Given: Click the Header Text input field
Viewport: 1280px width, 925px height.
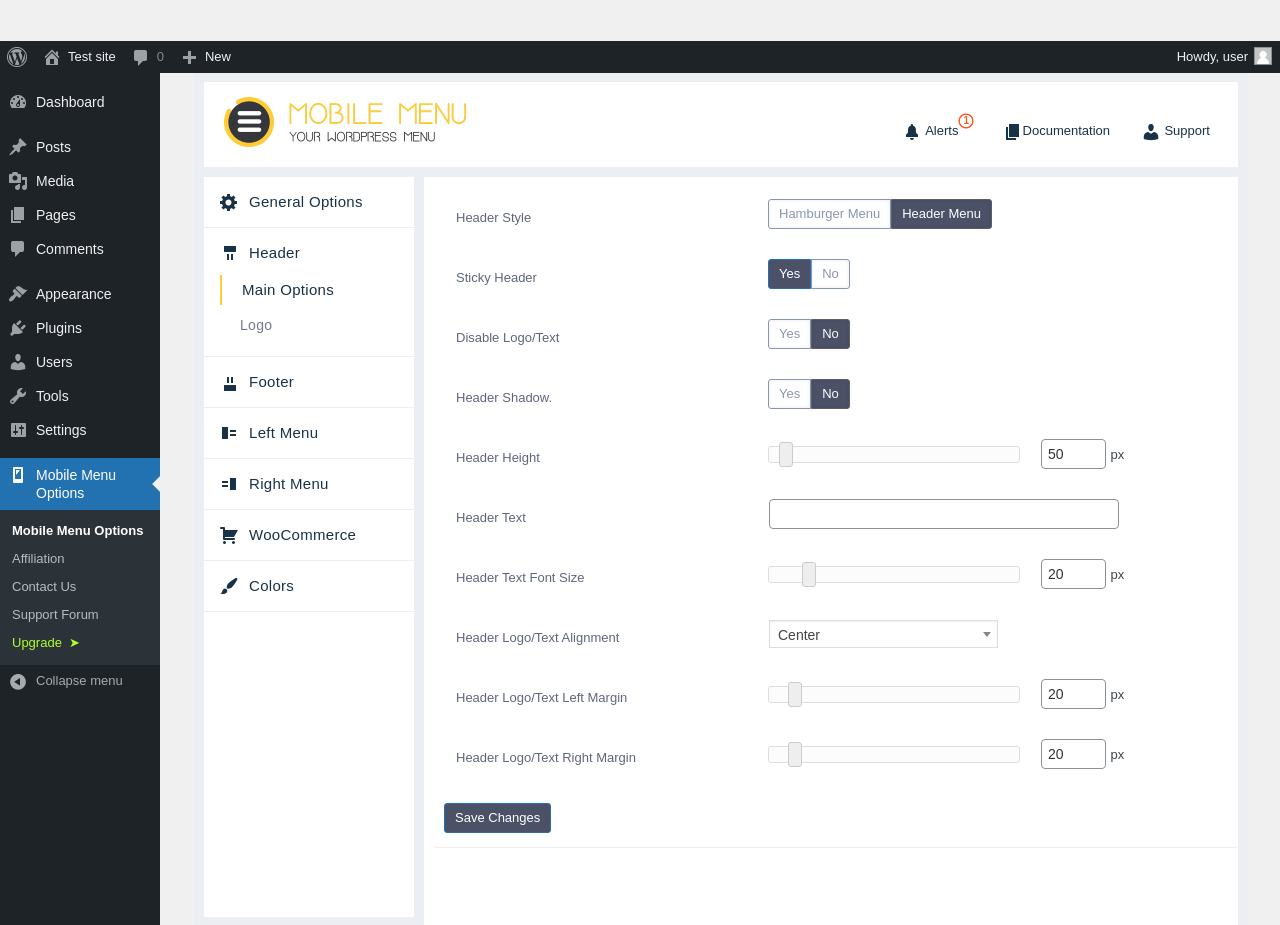Looking at the screenshot, I should [944, 514].
